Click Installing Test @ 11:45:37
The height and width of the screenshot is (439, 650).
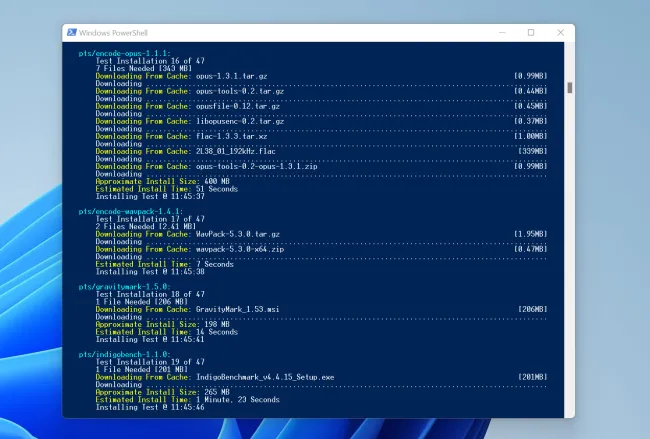point(150,196)
